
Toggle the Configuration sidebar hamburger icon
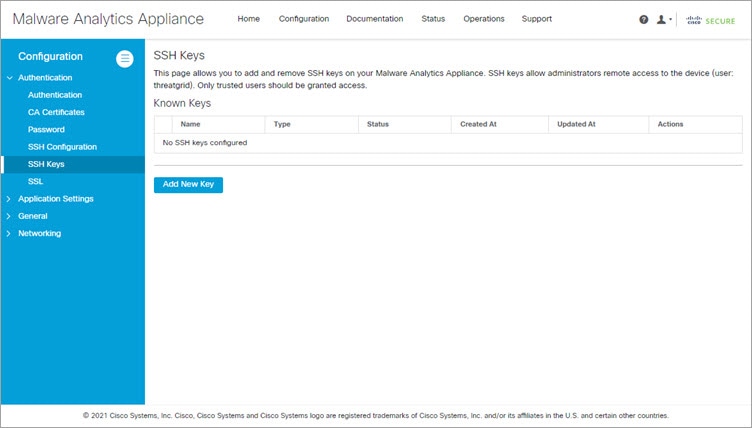pyautogui.click(x=125, y=59)
